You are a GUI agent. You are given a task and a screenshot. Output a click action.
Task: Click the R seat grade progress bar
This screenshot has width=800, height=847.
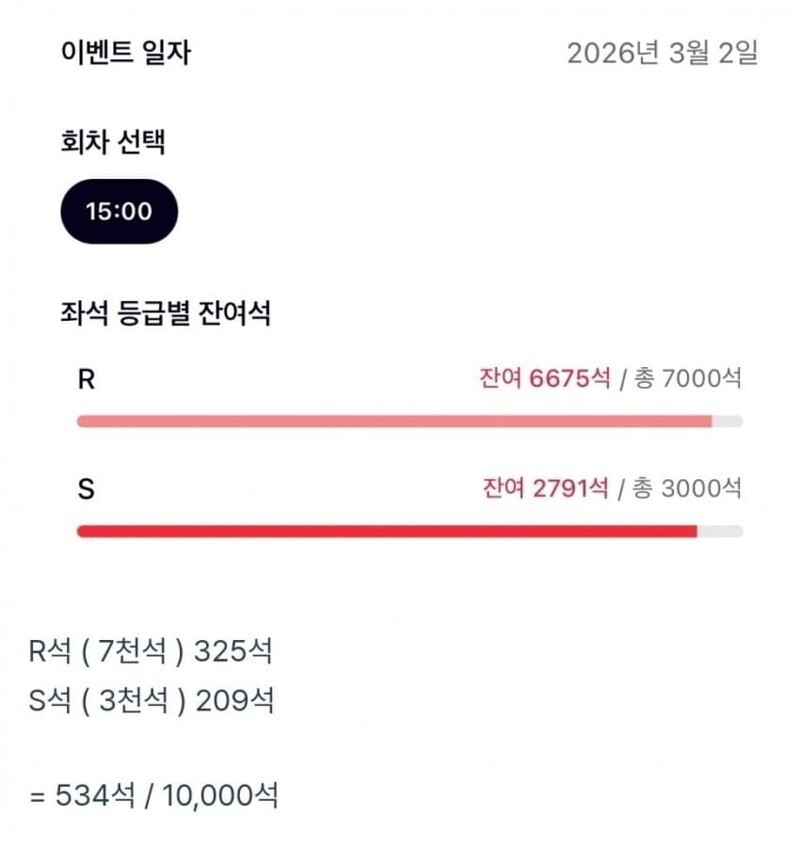pos(410,421)
